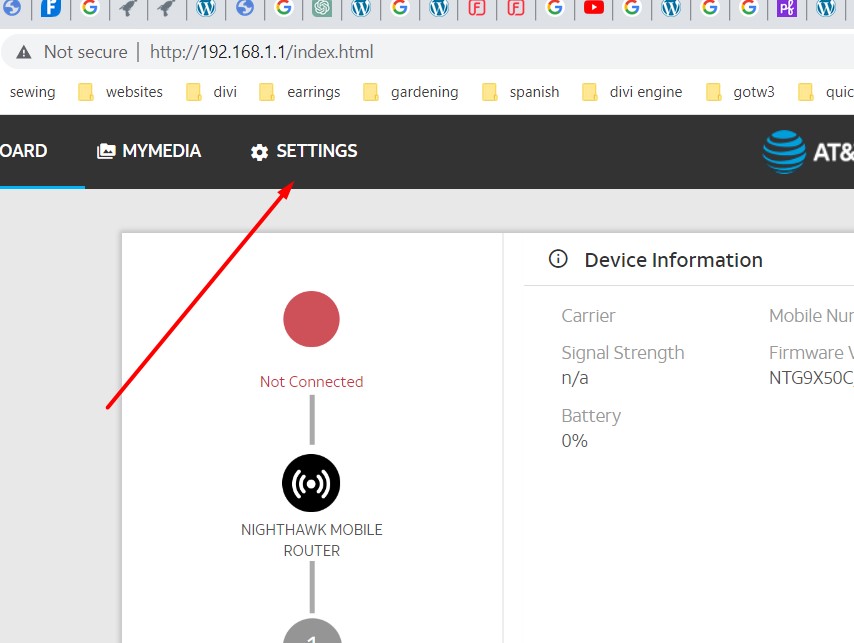Click the Not secure warning triangle icon
854x643 pixels.
point(24,52)
